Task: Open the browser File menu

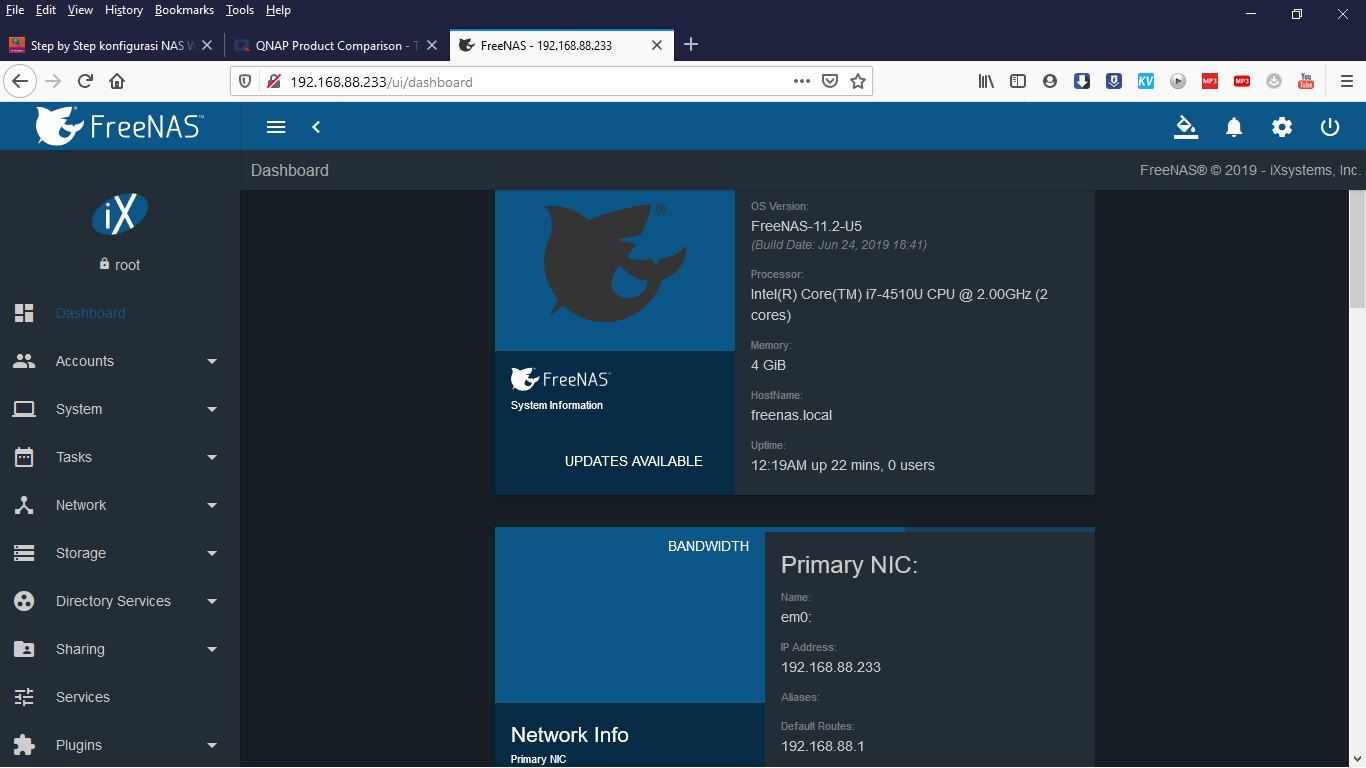Action: 15,10
